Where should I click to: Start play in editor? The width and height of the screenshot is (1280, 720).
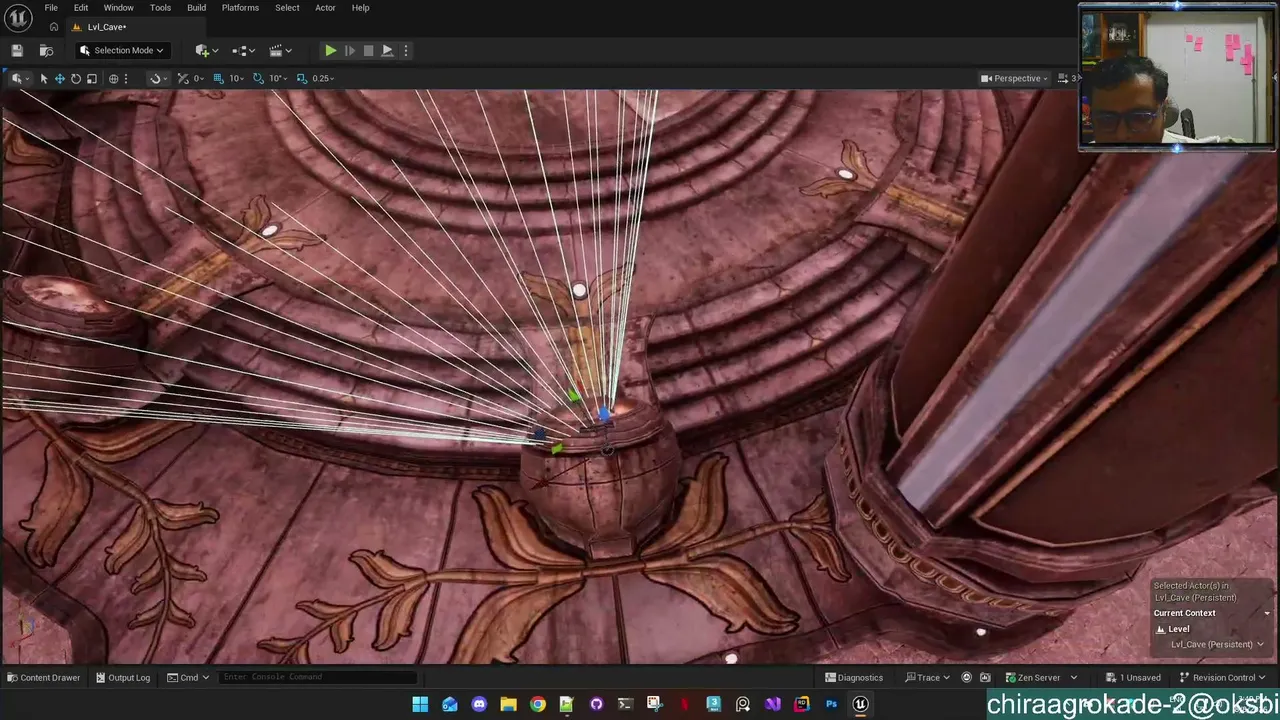330,50
